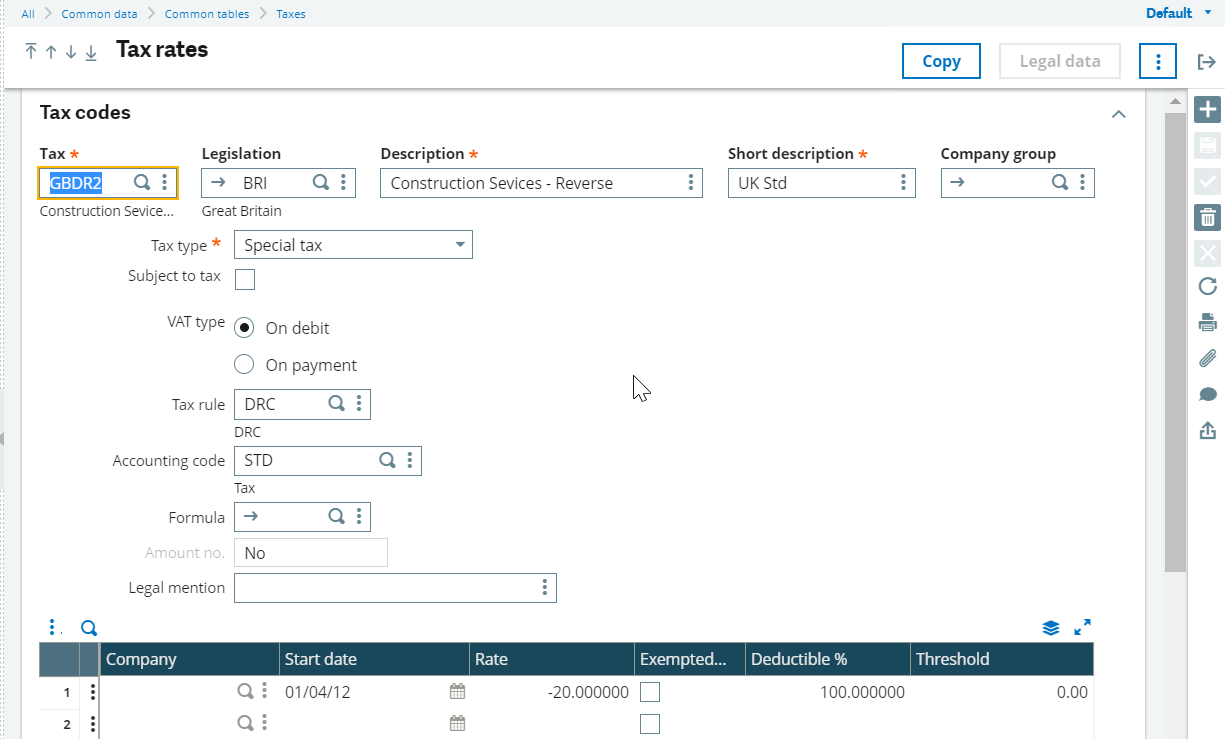Toggle Exempted checkbox in row 2
This screenshot has height=739, width=1225.
[x=650, y=724]
